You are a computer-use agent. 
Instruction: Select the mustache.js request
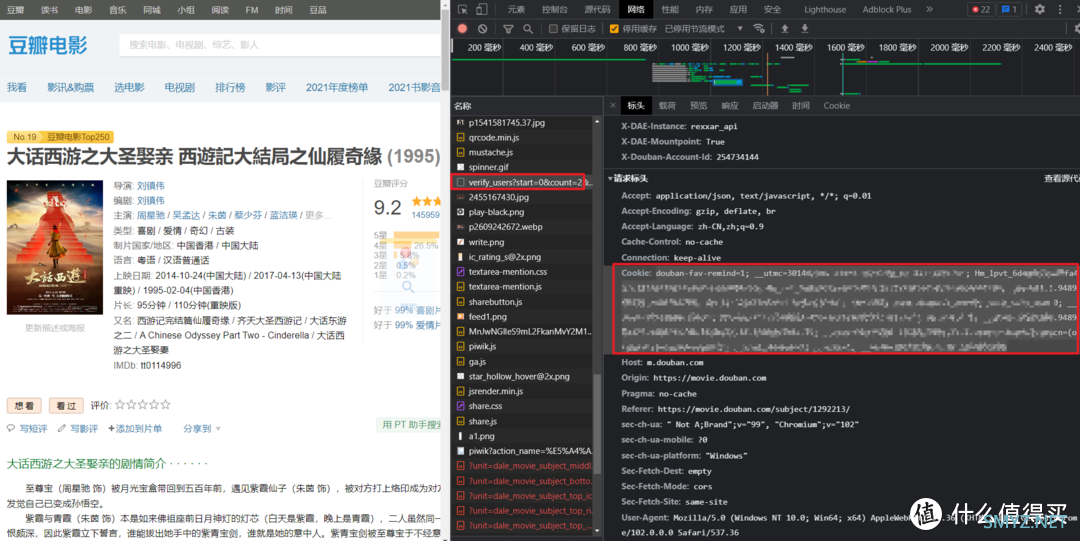521,152
